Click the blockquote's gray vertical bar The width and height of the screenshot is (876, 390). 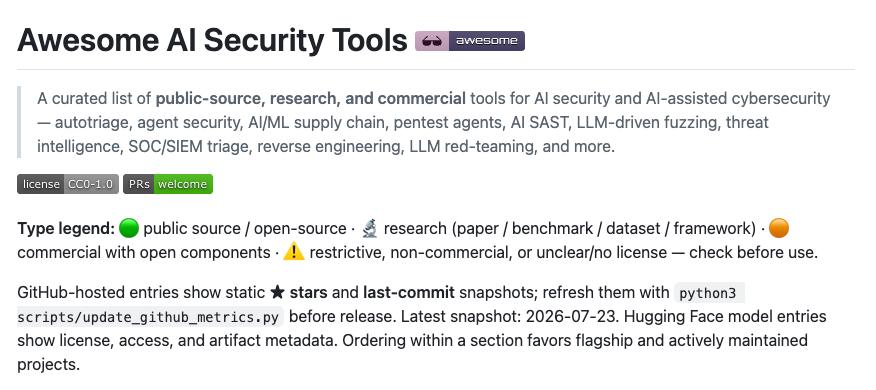[x=19, y=122]
